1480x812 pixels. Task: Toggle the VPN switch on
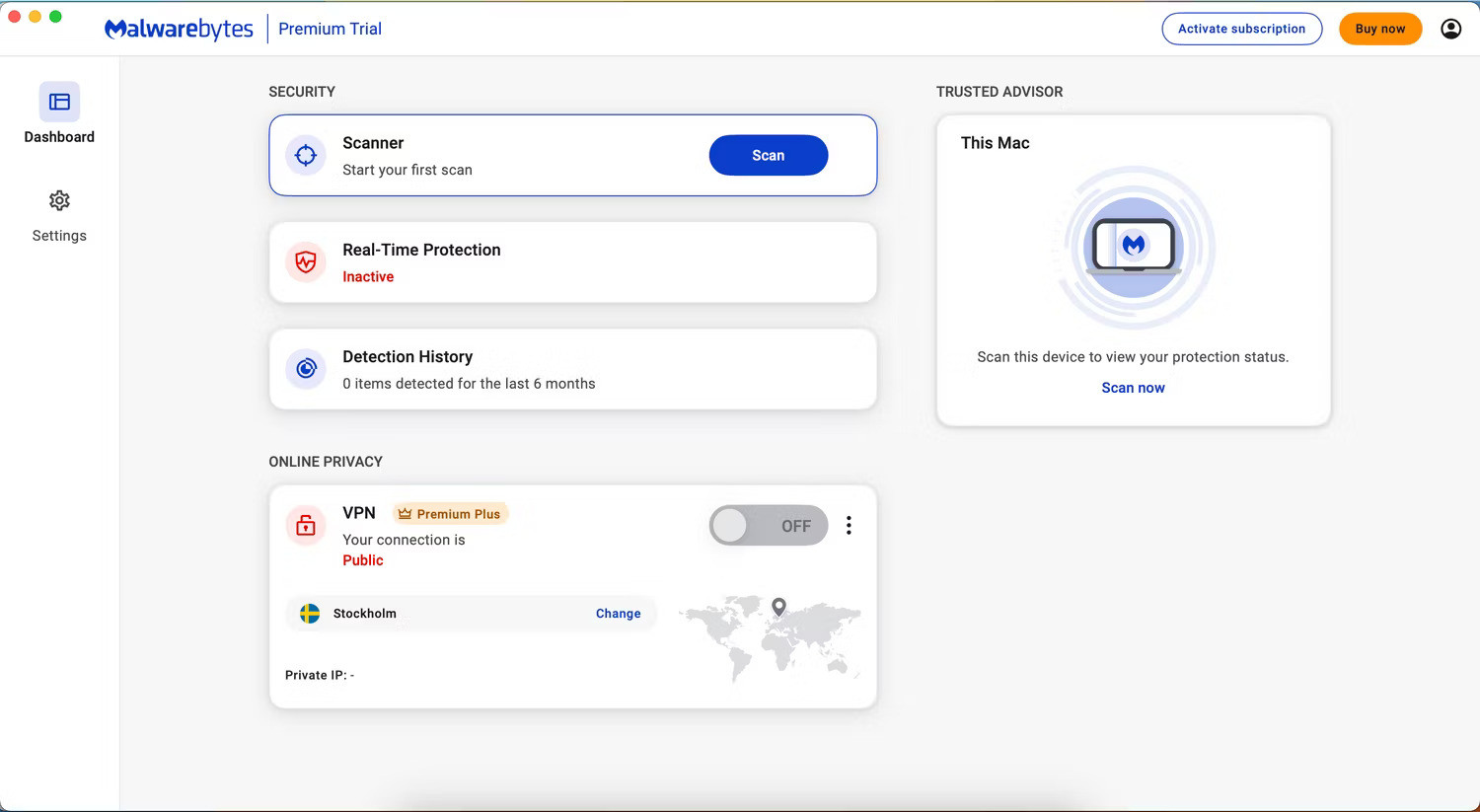point(769,525)
